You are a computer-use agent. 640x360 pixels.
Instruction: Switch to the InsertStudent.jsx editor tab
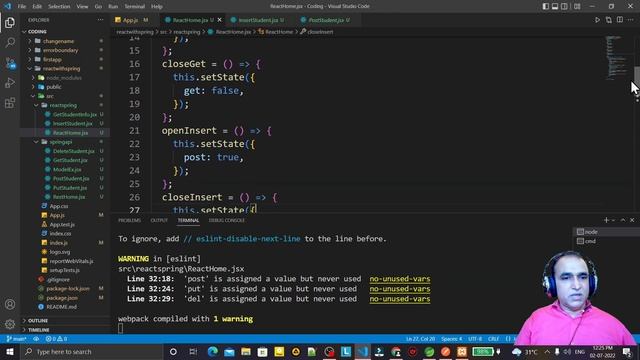coord(258,20)
